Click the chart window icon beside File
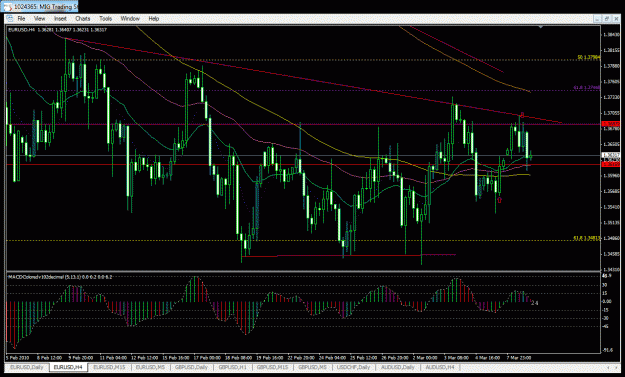625x377 pixels. coord(10,19)
